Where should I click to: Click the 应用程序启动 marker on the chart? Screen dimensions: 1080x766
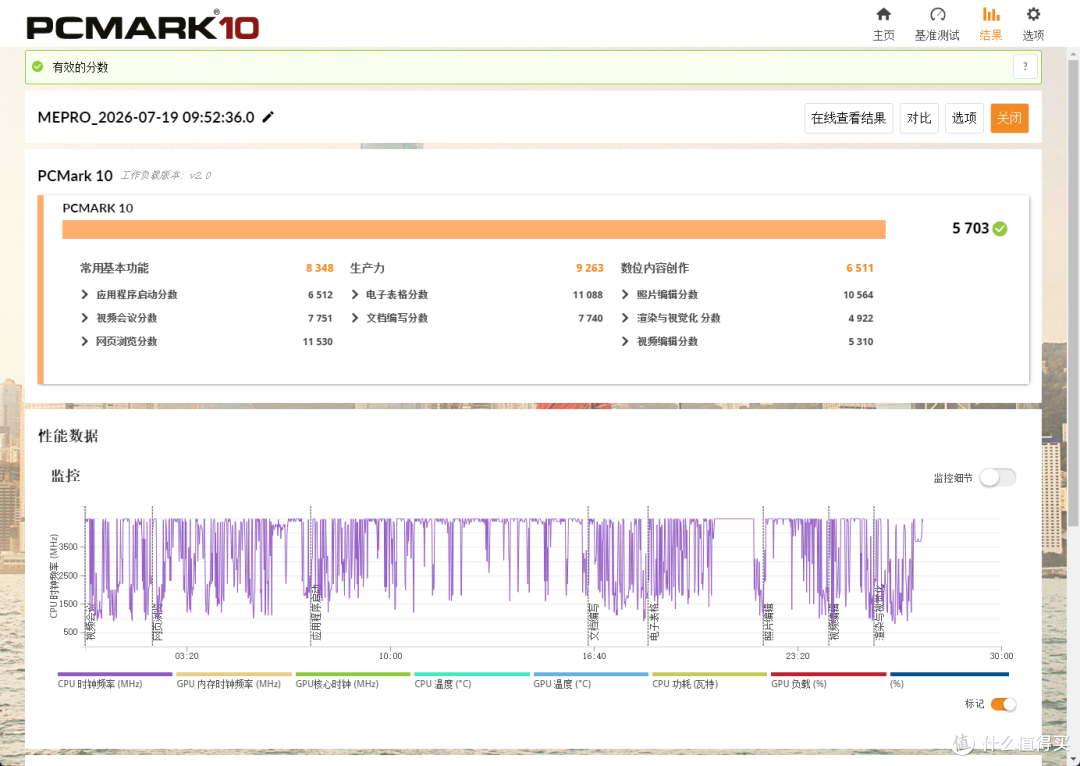[317, 613]
